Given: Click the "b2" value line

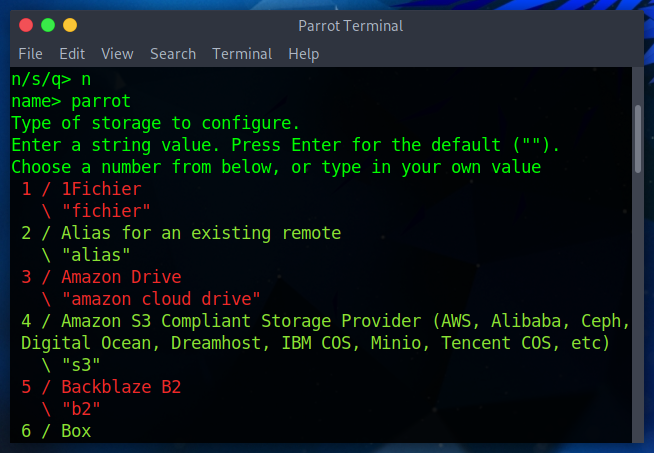Looking at the screenshot, I should point(71,409).
